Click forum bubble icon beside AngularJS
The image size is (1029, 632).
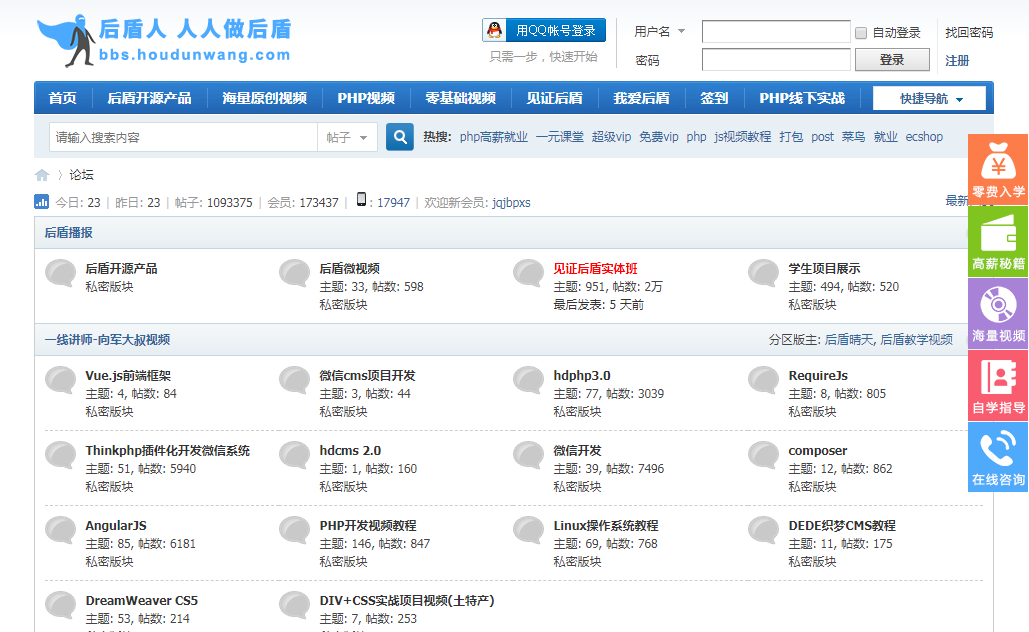60,530
